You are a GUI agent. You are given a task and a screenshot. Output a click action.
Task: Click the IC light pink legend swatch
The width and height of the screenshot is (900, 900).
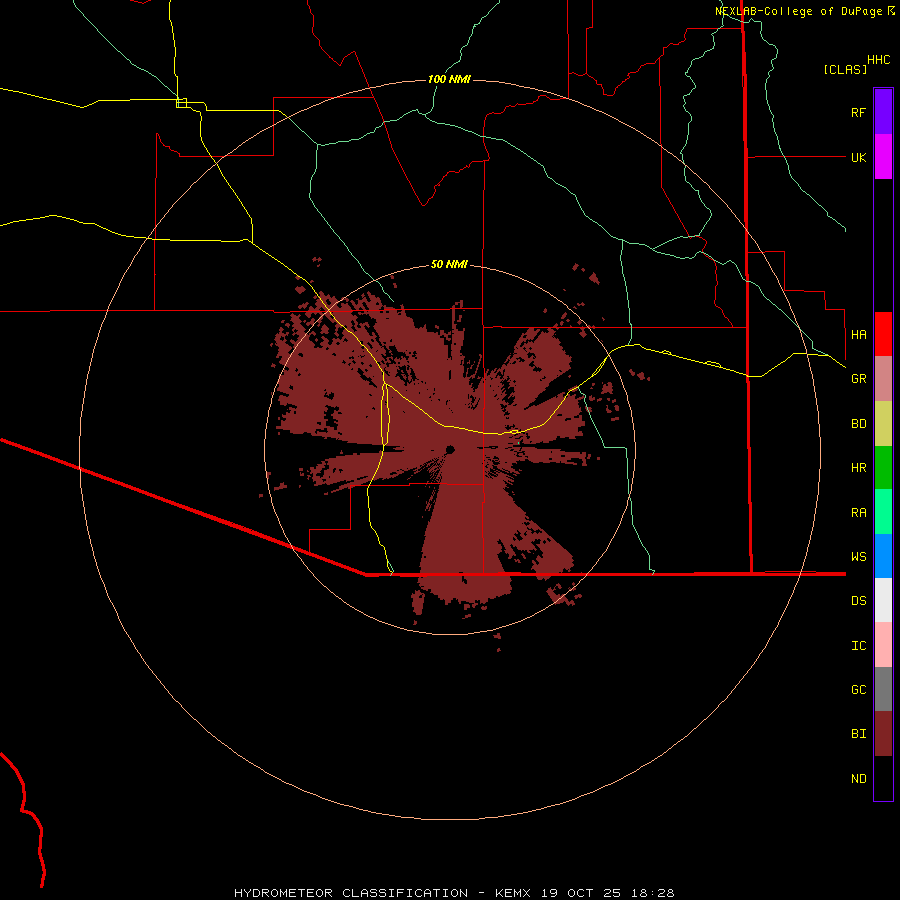(x=883, y=645)
